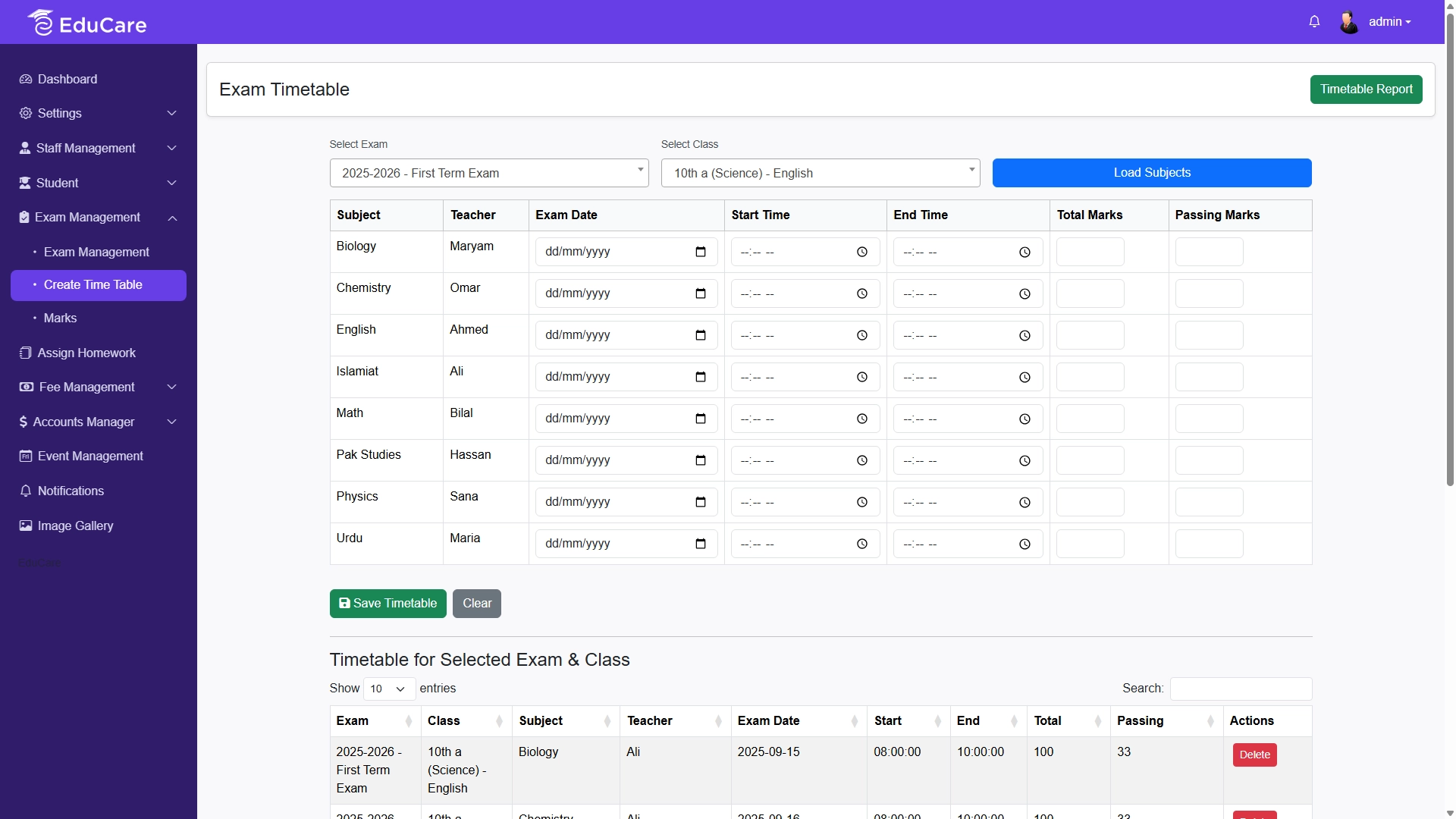Open clock picker for English end time
This screenshot has width=1456, height=819.
(x=1025, y=335)
